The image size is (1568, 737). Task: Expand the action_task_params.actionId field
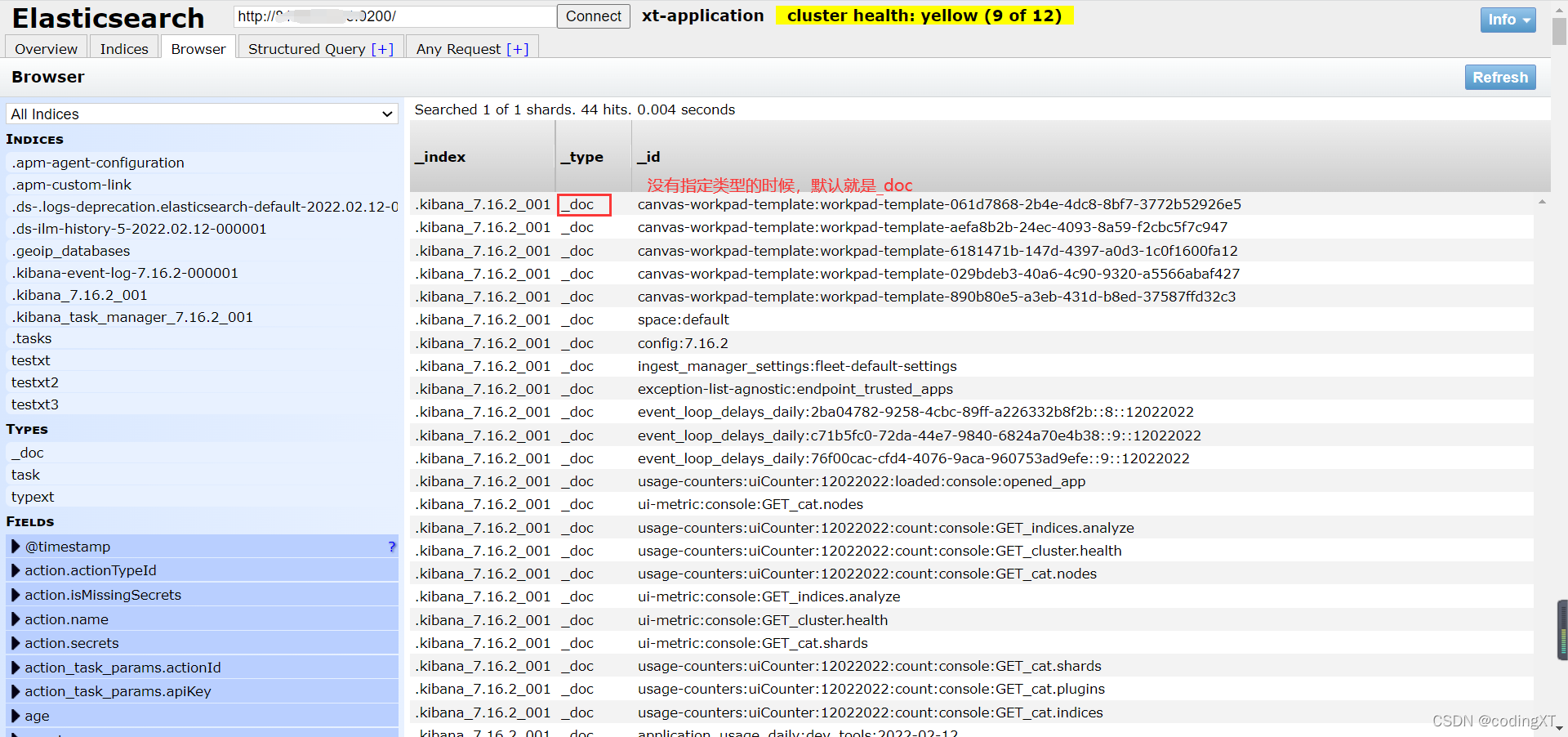(x=202, y=668)
